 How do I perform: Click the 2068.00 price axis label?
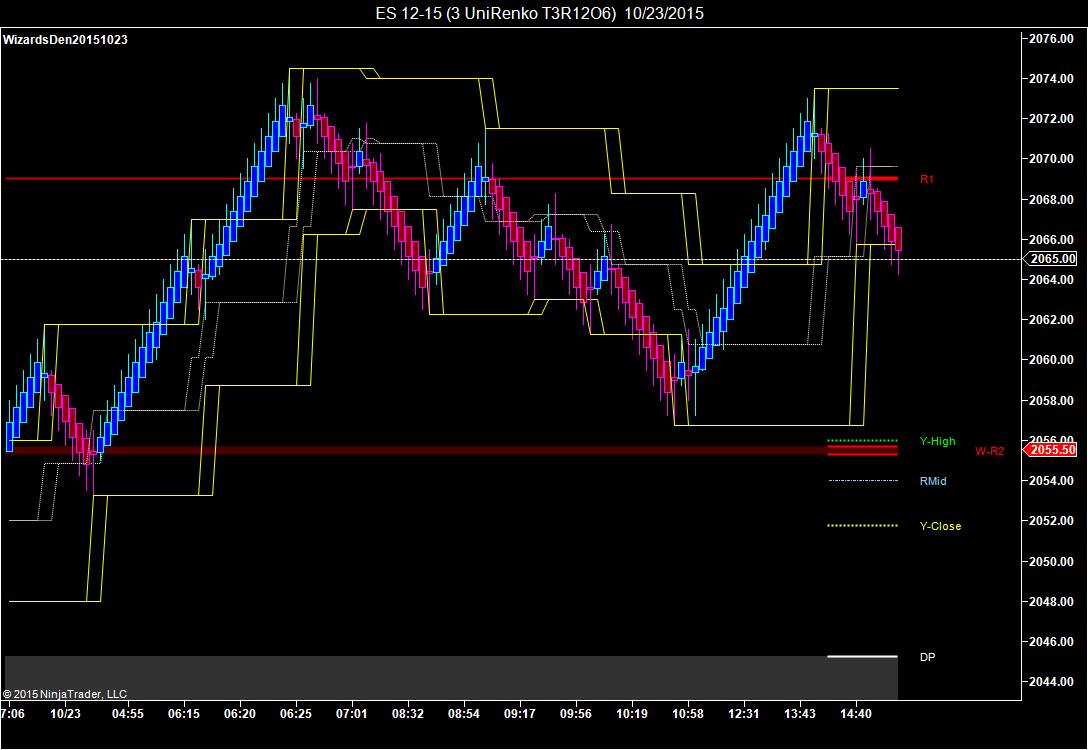(1051, 200)
